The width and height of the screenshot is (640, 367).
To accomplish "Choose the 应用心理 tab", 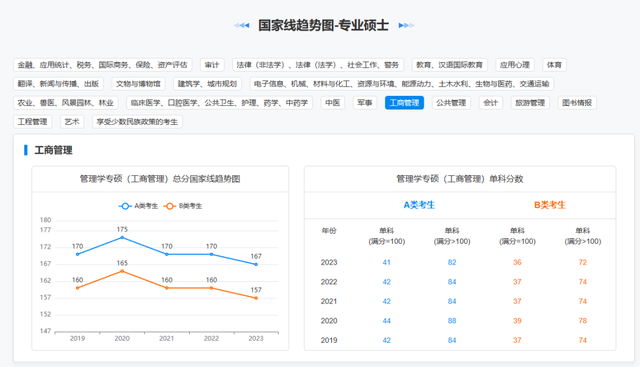I will point(515,65).
